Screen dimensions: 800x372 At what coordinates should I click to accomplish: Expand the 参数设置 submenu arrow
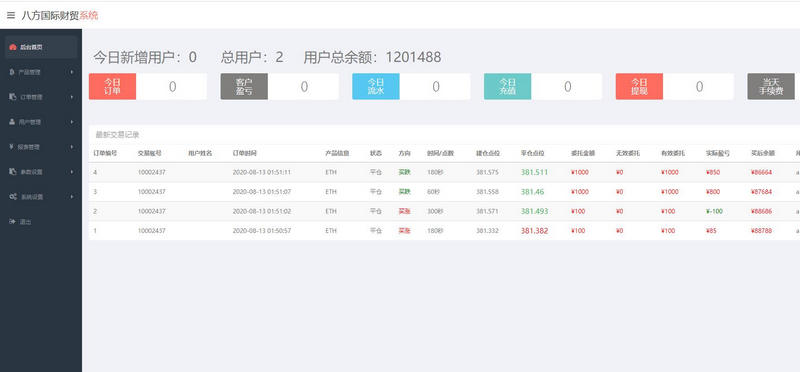click(x=72, y=172)
